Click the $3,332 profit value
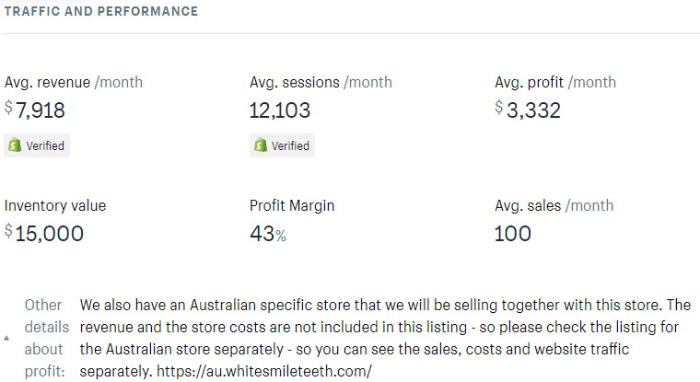Screen dimensions: 700x382 pos(528,110)
